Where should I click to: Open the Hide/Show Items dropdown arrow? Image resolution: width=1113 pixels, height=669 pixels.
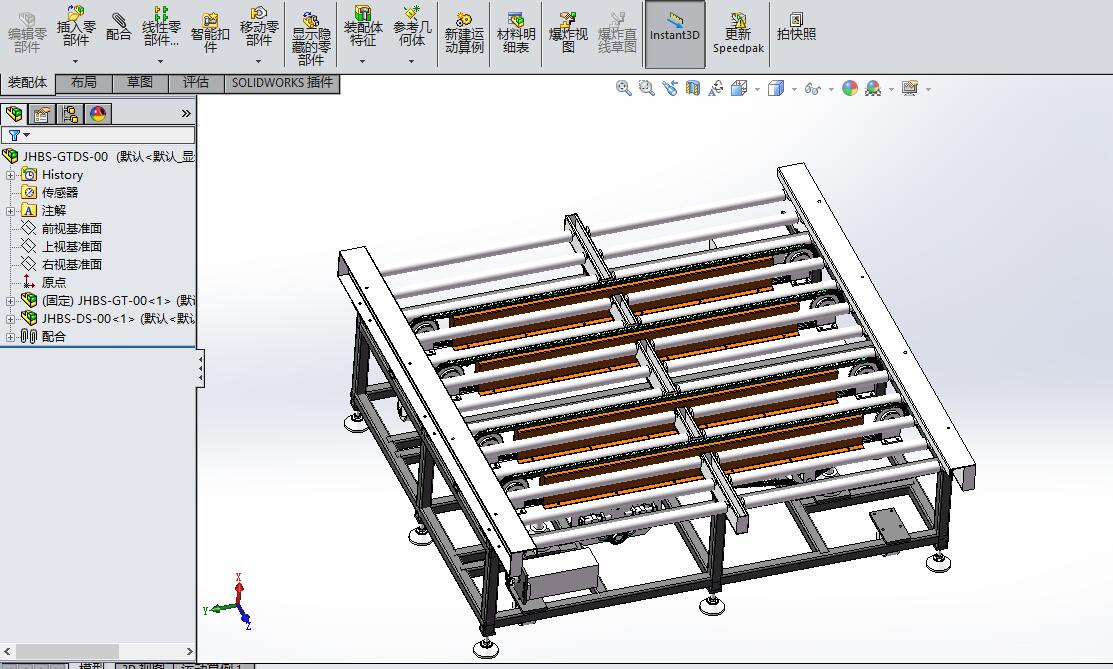(x=831, y=89)
